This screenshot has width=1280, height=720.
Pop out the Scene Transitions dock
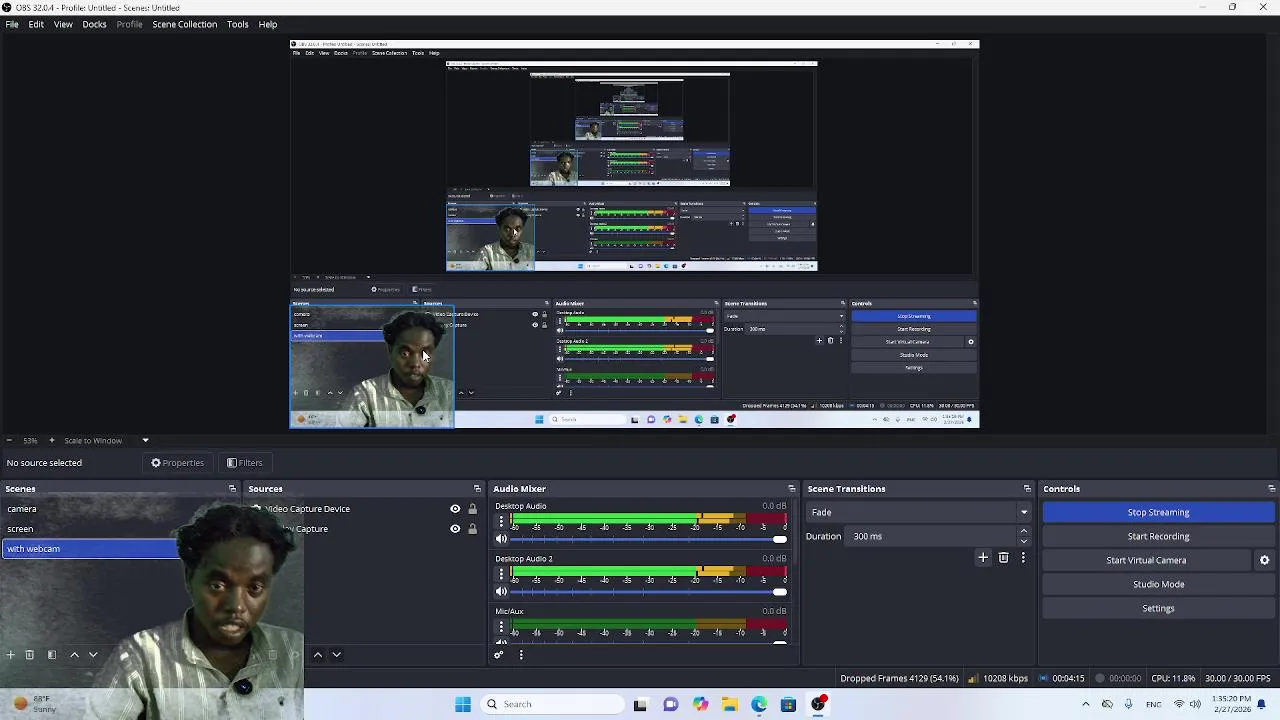pos(1027,489)
